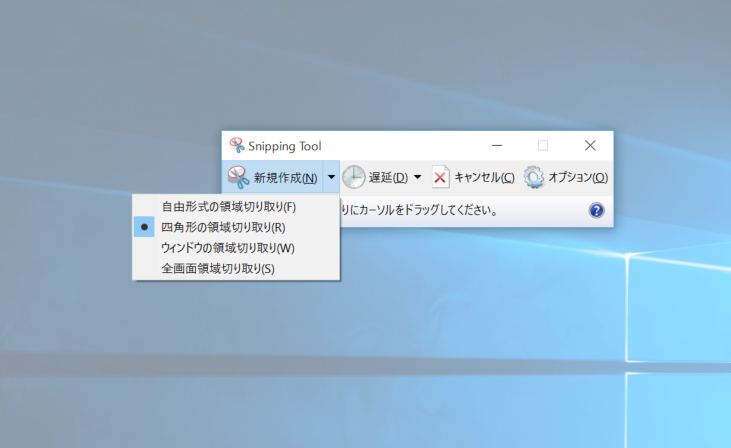Image resolution: width=731 pixels, height=448 pixels.
Task: Expand the dropdown arrow beside 新規作成(N)
Action: [x=331, y=177]
